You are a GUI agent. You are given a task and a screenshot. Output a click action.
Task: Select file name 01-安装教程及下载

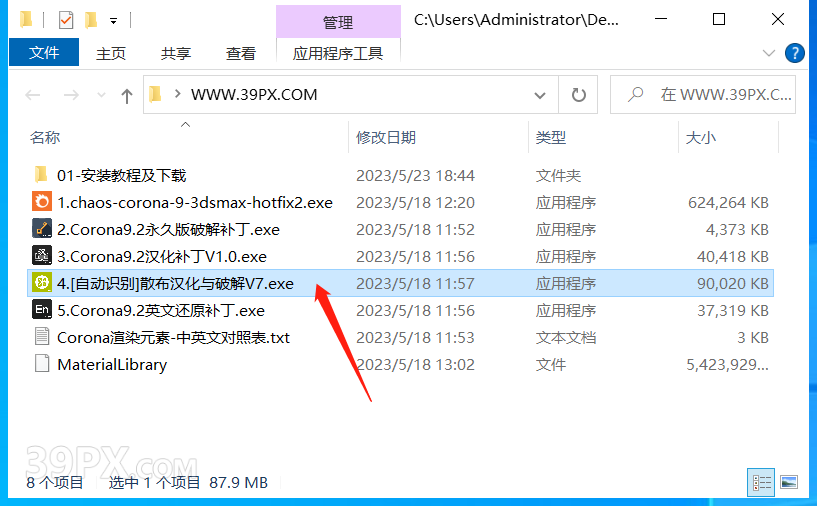tap(121, 175)
